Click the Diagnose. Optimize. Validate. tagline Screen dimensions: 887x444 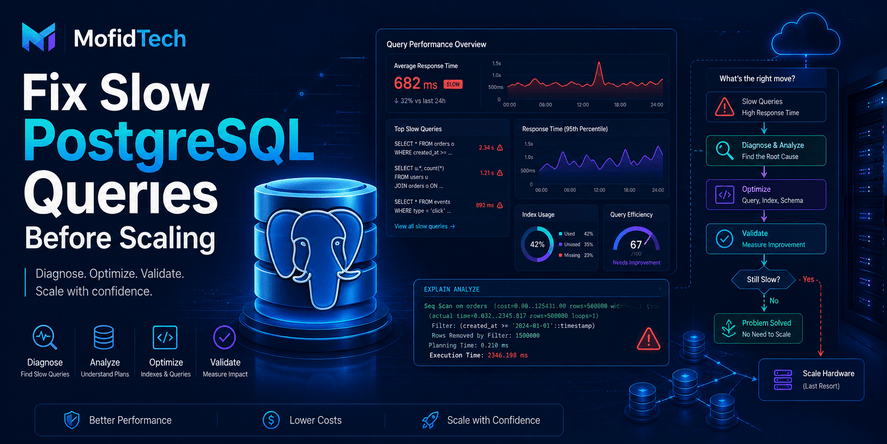click(110, 274)
